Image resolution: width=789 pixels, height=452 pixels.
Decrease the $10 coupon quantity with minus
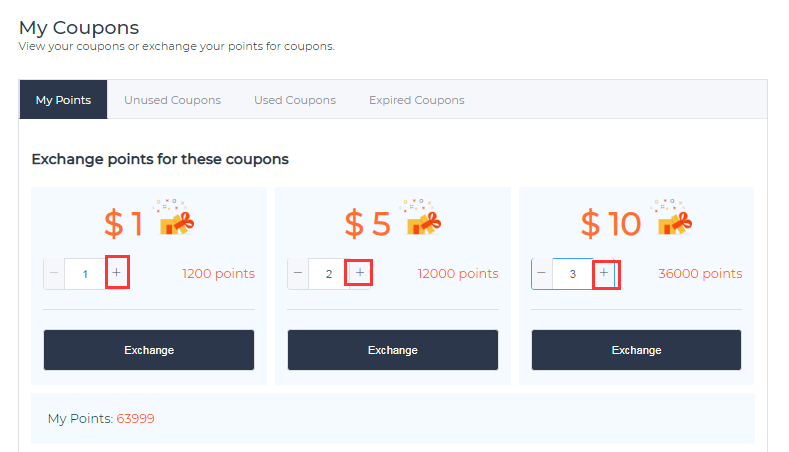tap(542, 273)
